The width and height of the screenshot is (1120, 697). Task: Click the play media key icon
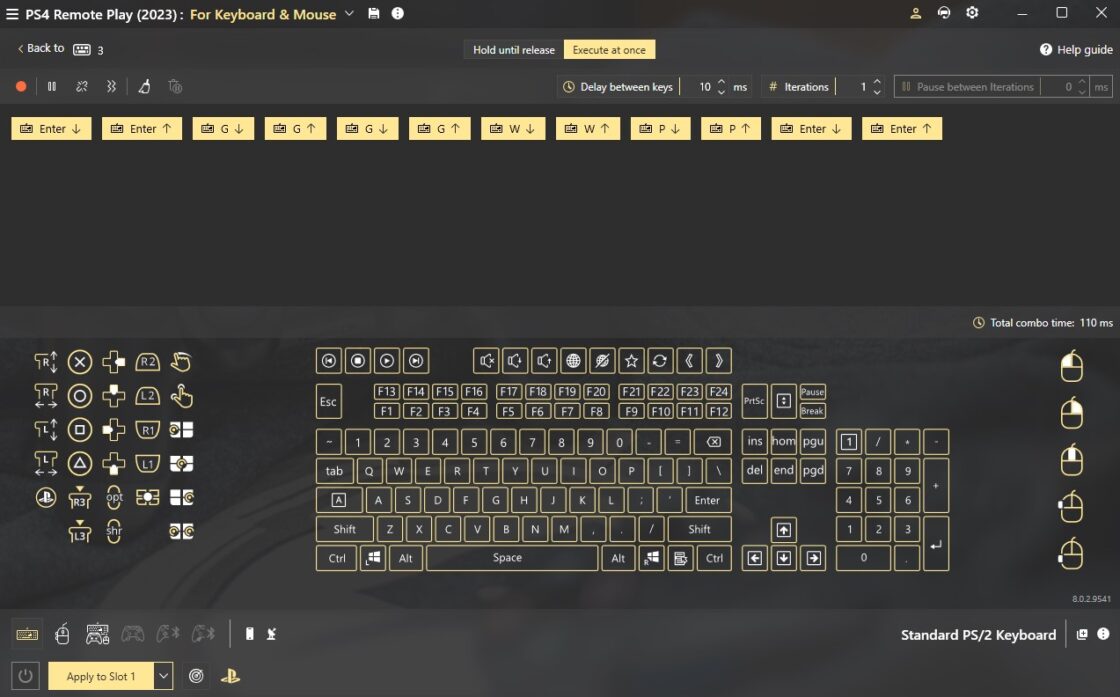(386, 361)
